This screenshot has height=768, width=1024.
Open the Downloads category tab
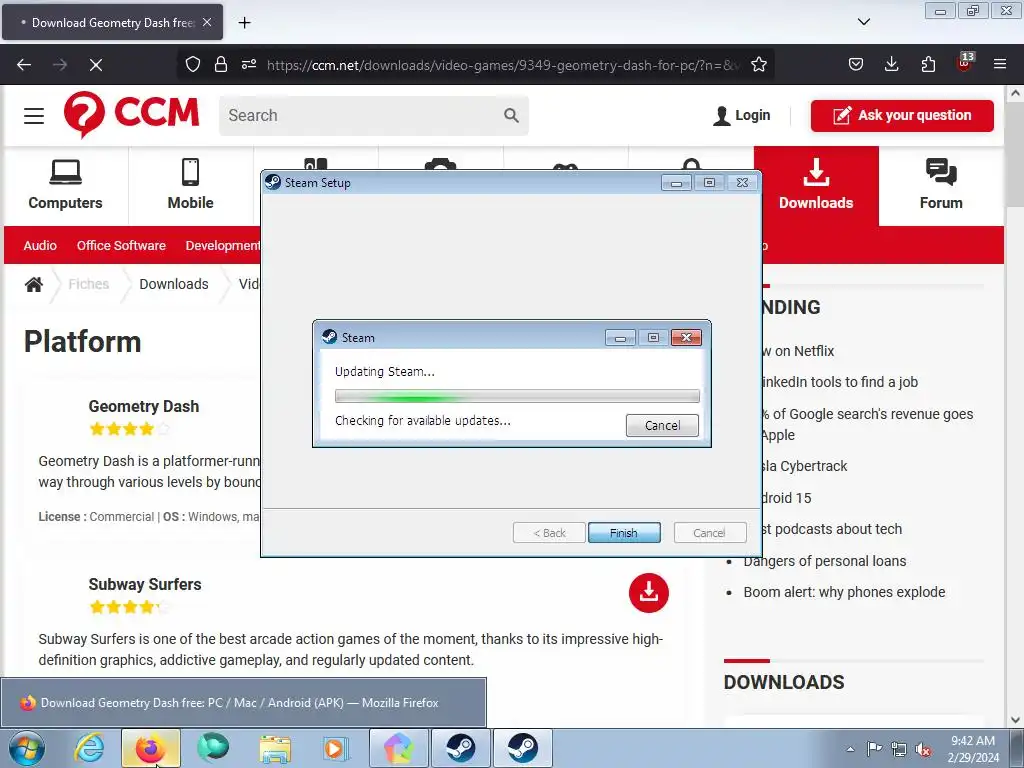816,185
